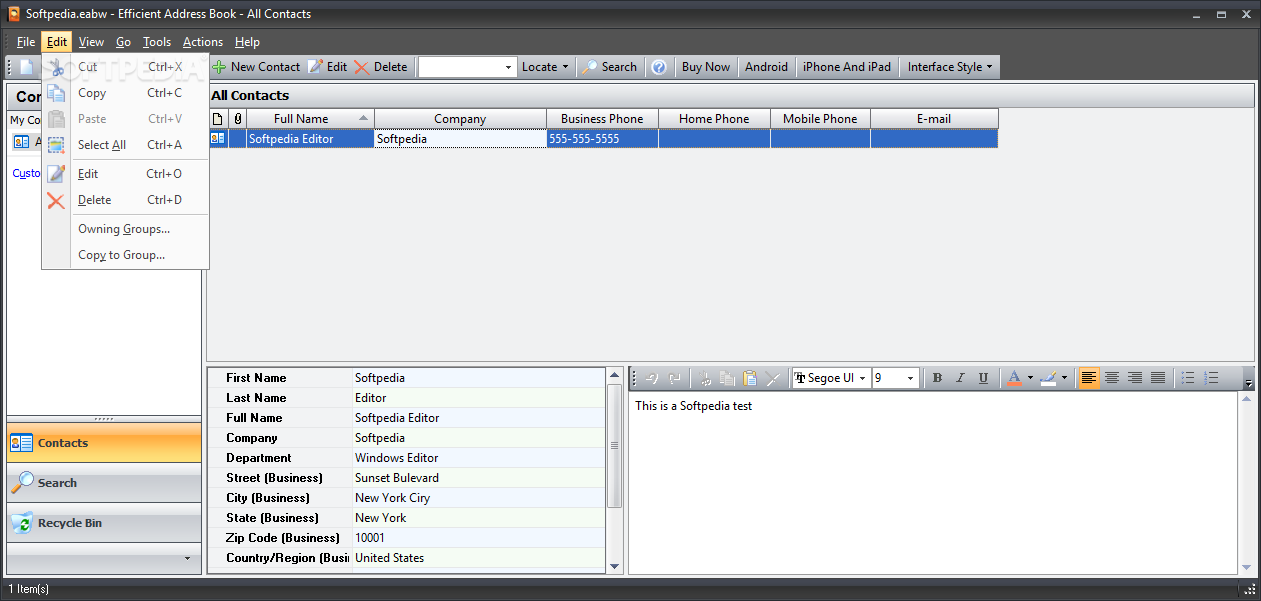Image resolution: width=1261 pixels, height=601 pixels.
Task: Open the Locate dropdown
Action: pyautogui.click(x=545, y=67)
